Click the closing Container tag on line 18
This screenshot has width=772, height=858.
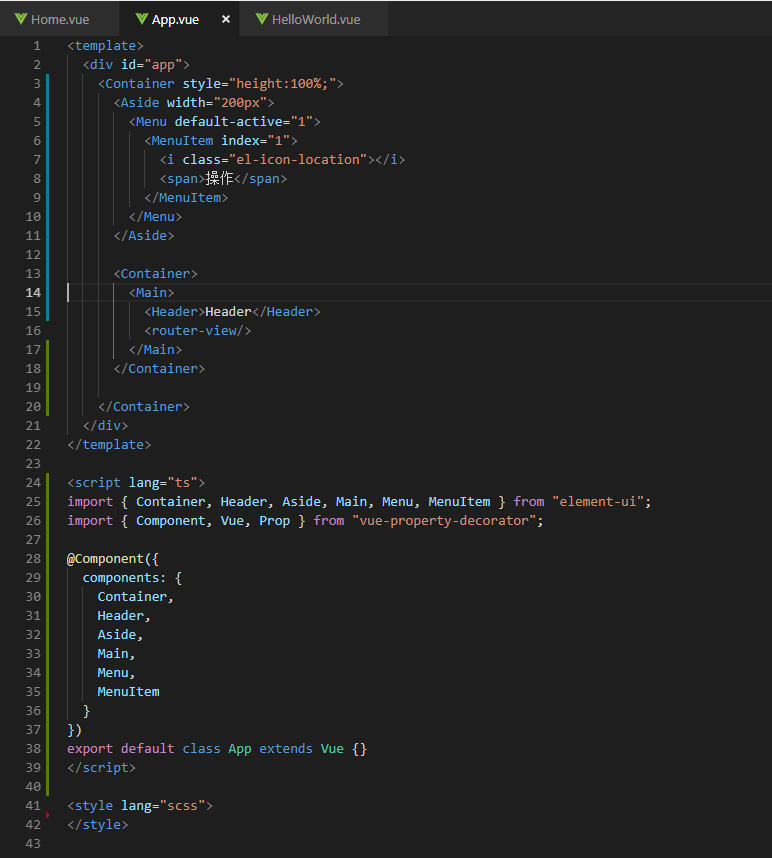click(x=159, y=369)
